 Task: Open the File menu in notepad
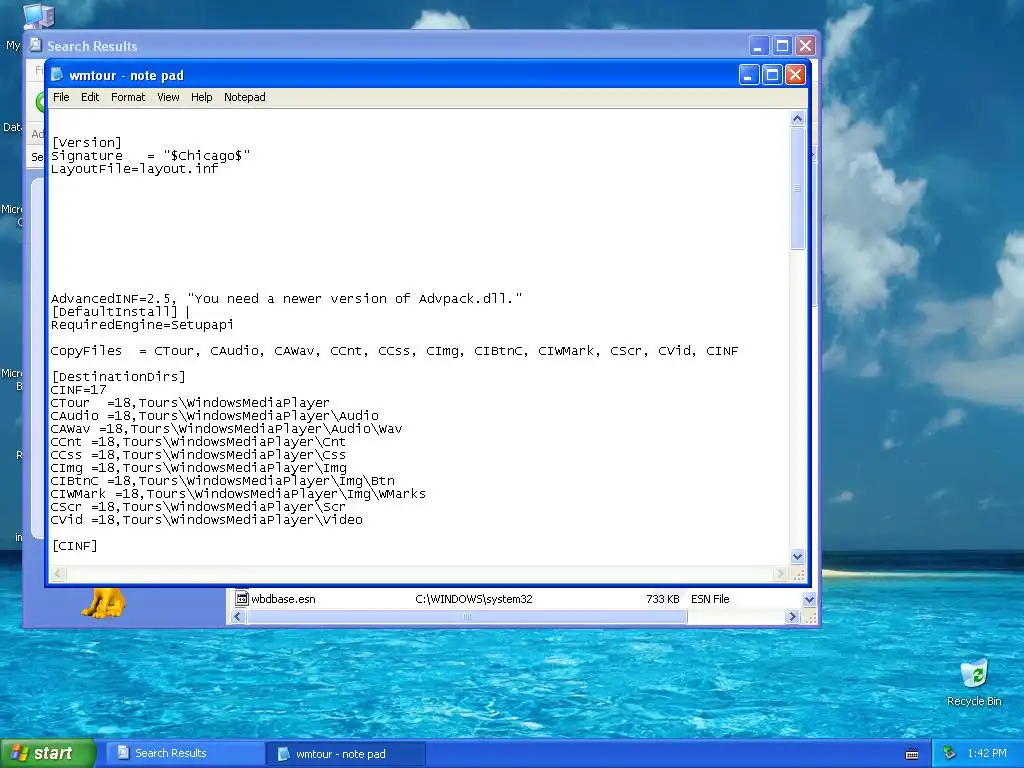61,97
